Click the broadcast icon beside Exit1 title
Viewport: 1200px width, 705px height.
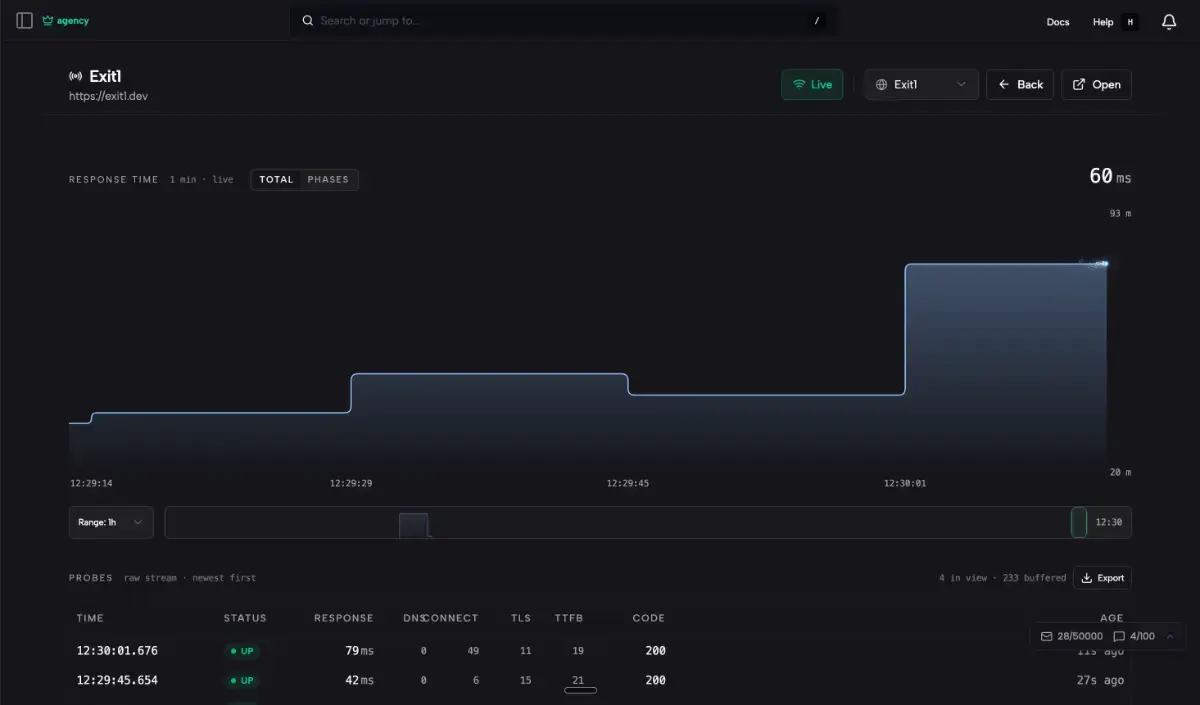tap(75, 76)
